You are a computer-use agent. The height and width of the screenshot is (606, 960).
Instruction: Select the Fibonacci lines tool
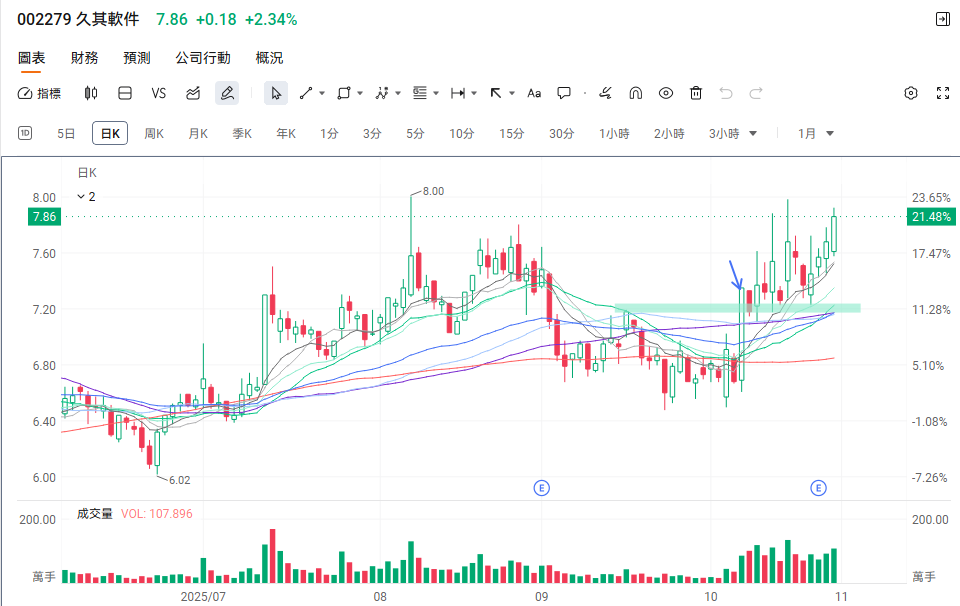[x=420, y=93]
